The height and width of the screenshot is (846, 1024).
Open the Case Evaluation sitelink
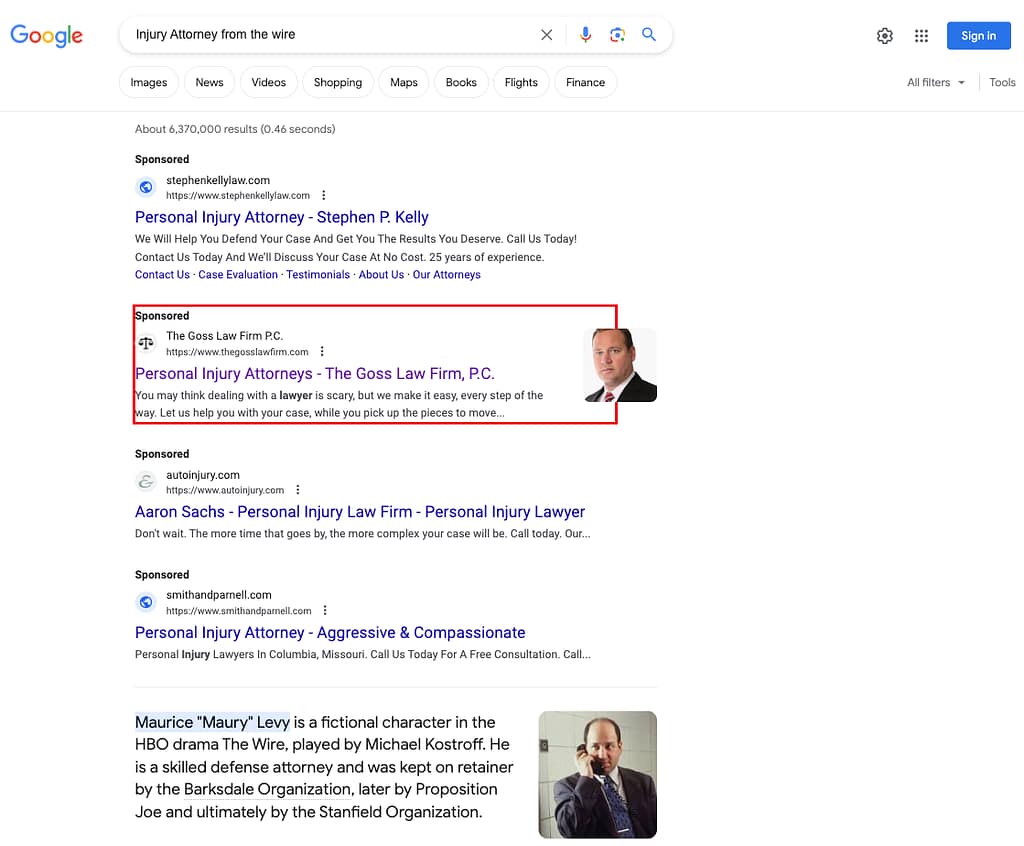pos(238,275)
